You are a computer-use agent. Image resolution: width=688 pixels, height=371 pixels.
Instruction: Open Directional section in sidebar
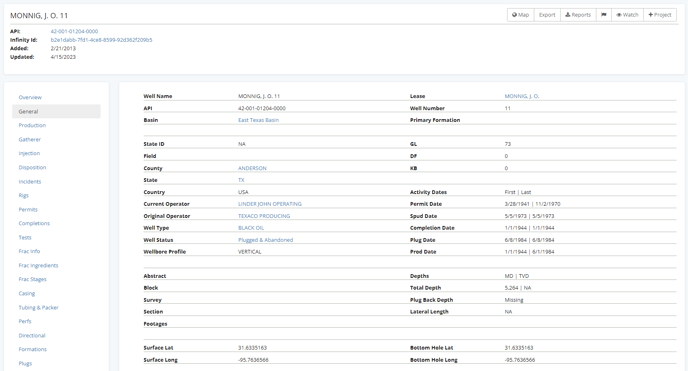point(32,335)
